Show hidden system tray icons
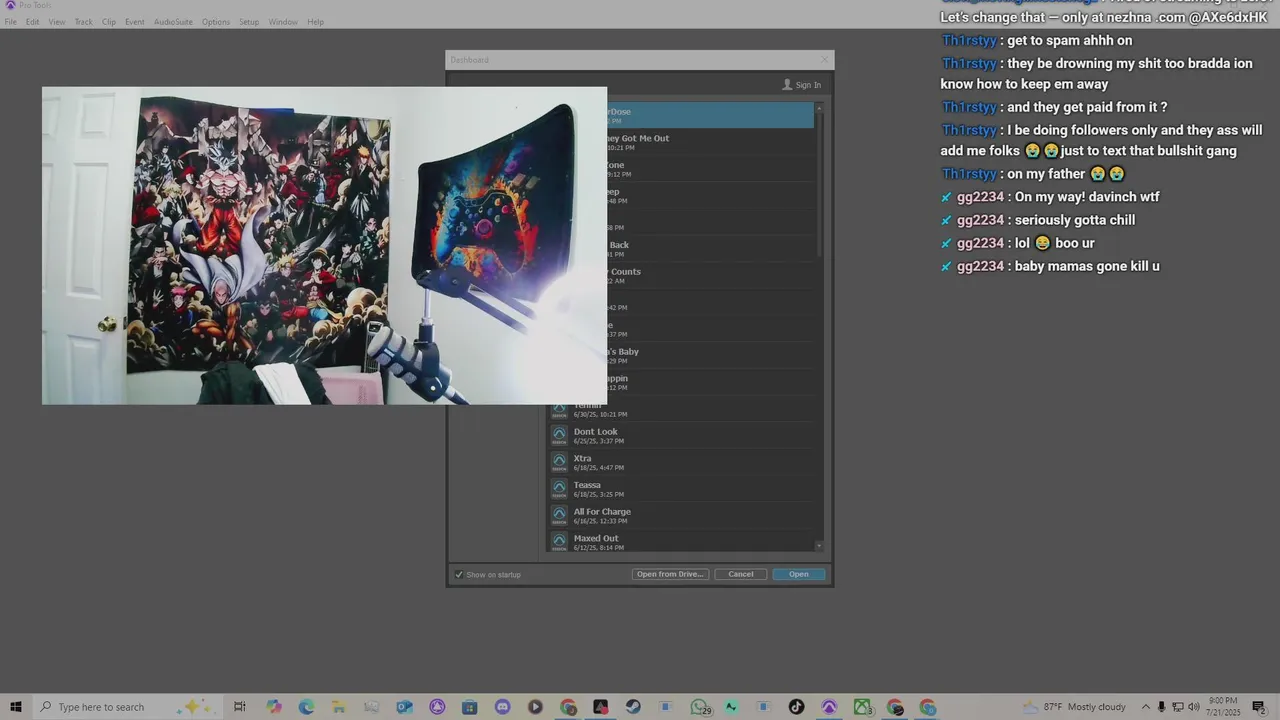The image size is (1280, 720). [1146, 707]
